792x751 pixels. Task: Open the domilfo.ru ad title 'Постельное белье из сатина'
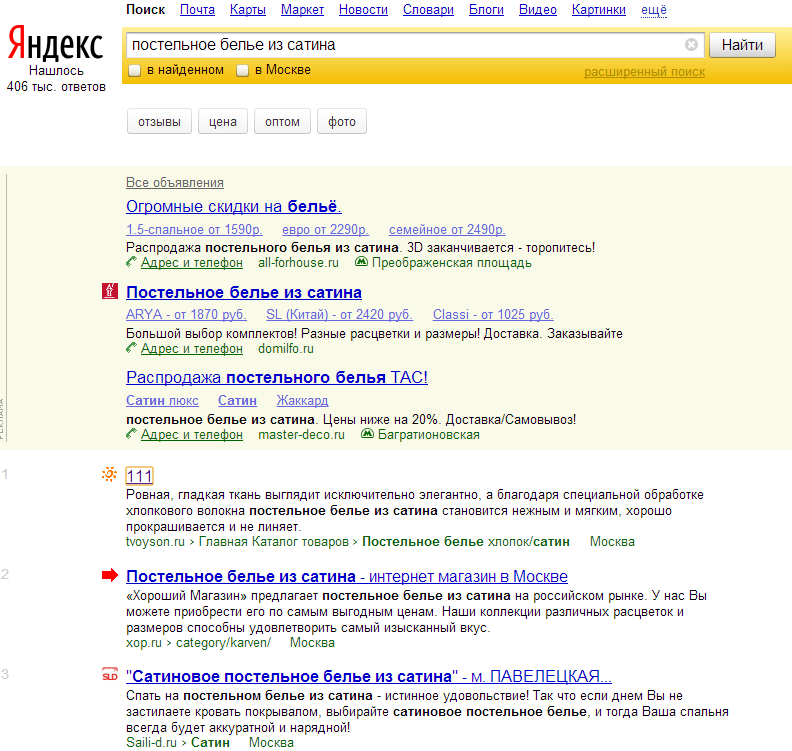[x=244, y=292]
